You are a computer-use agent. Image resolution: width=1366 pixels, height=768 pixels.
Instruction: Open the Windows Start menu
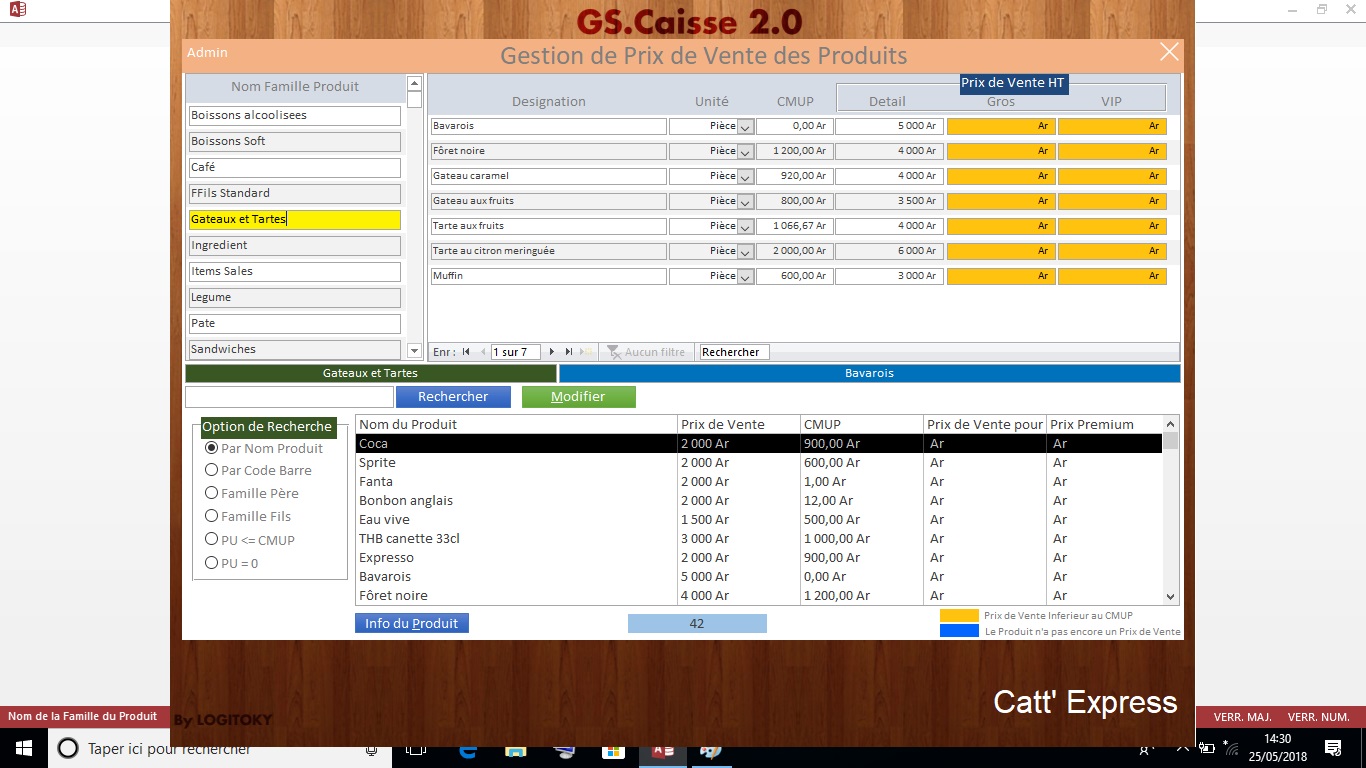tap(23, 748)
